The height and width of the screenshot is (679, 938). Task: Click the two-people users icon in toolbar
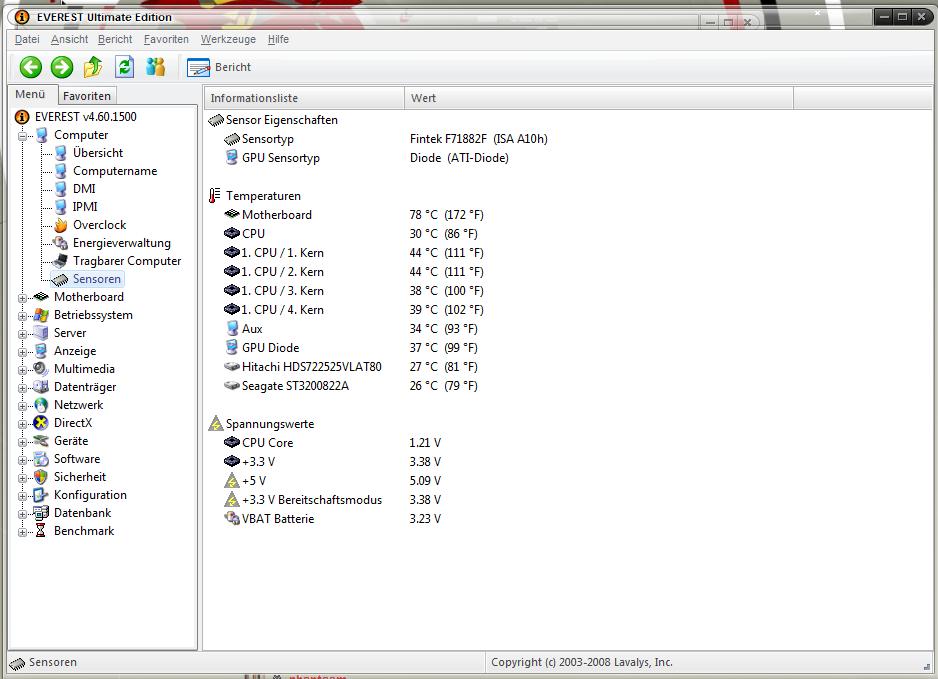pyautogui.click(x=156, y=66)
